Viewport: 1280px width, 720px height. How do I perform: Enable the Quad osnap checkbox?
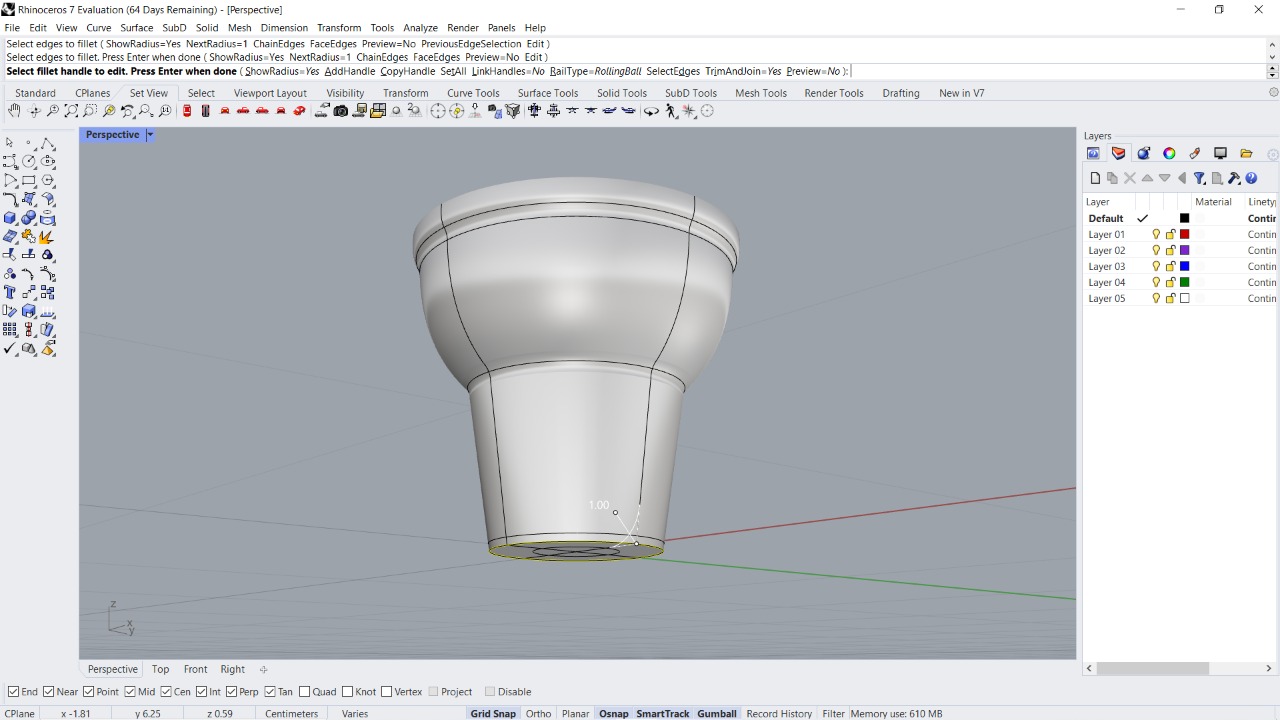(x=305, y=692)
